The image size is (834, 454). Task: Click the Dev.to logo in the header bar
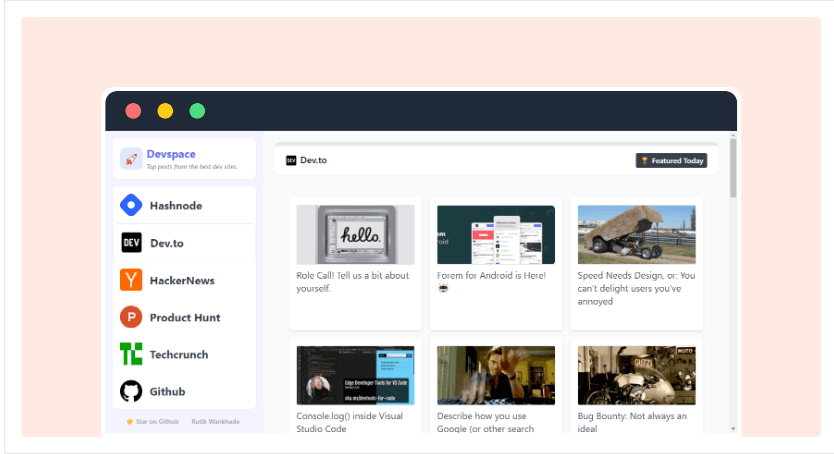[291, 160]
